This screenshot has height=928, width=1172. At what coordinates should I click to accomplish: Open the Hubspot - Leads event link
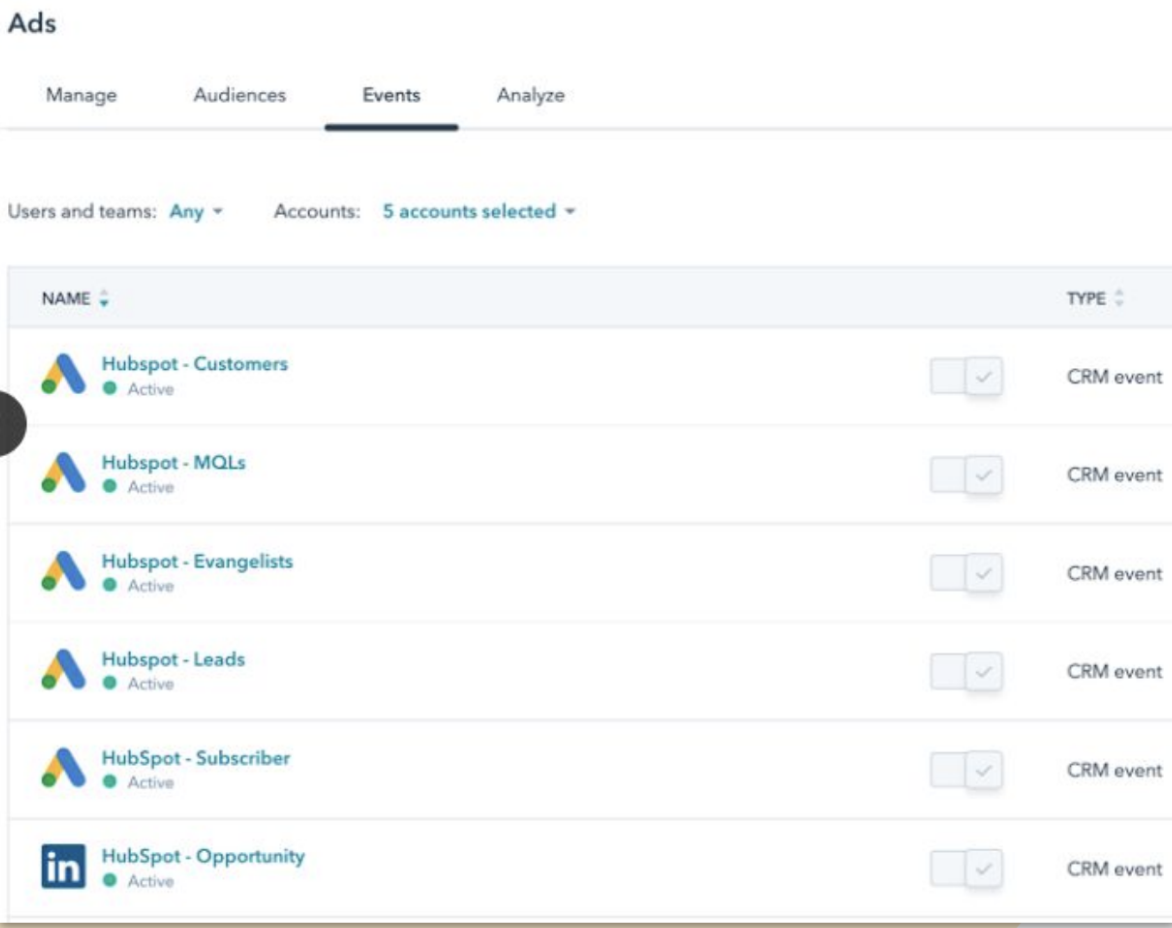pyautogui.click(x=173, y=659)
